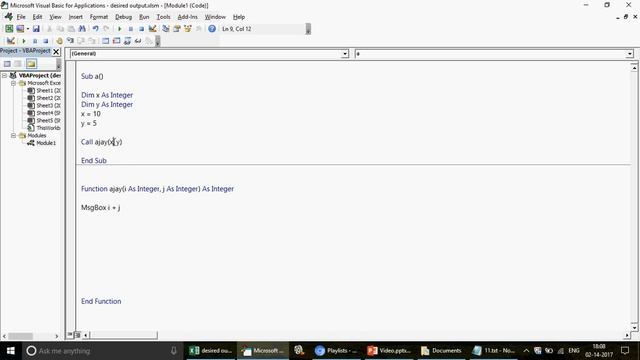Click View Object in the Project panel

18,64
